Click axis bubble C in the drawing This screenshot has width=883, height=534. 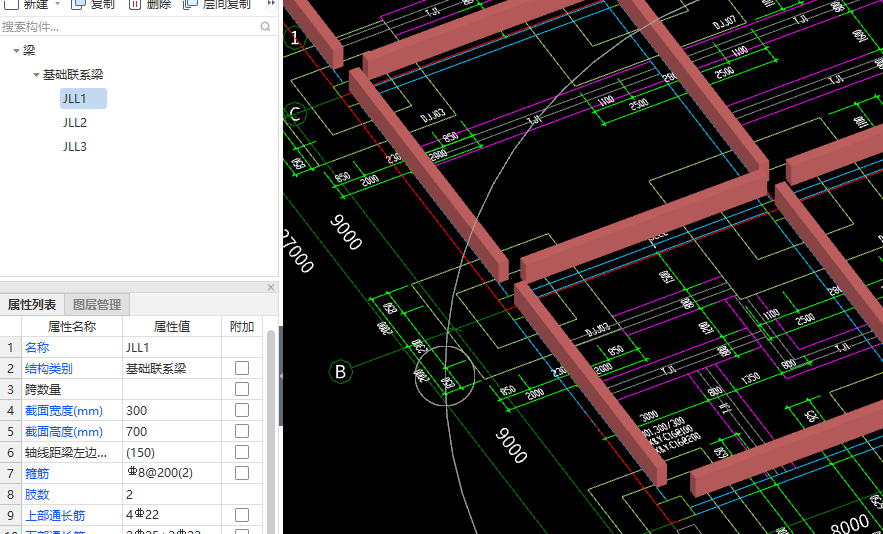coord(295,114)
